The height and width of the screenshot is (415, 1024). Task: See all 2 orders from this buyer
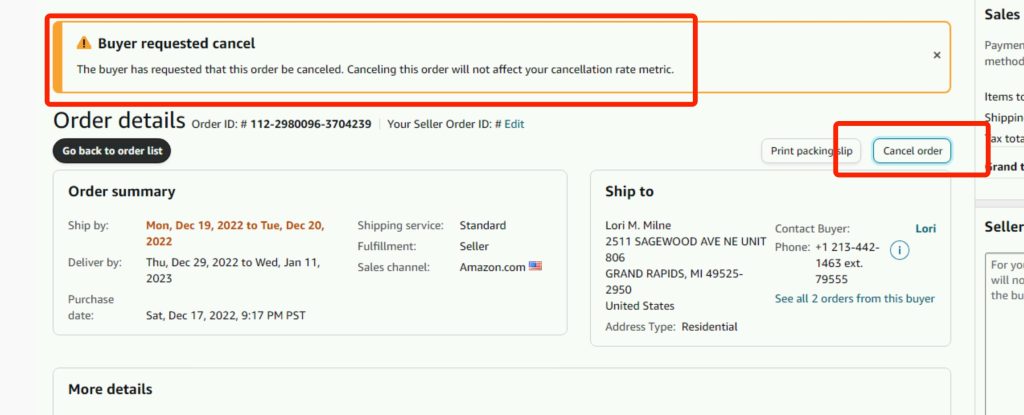pos(855,299)
